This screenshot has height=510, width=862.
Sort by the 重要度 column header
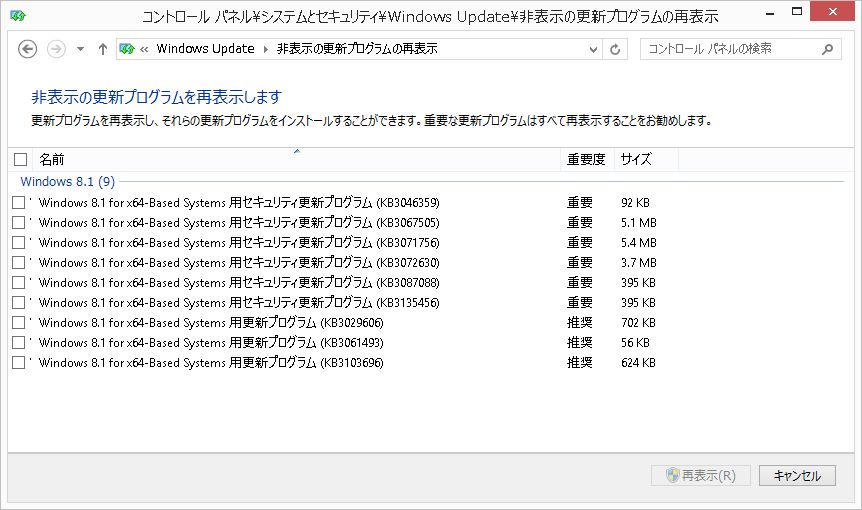click(587, 159)
